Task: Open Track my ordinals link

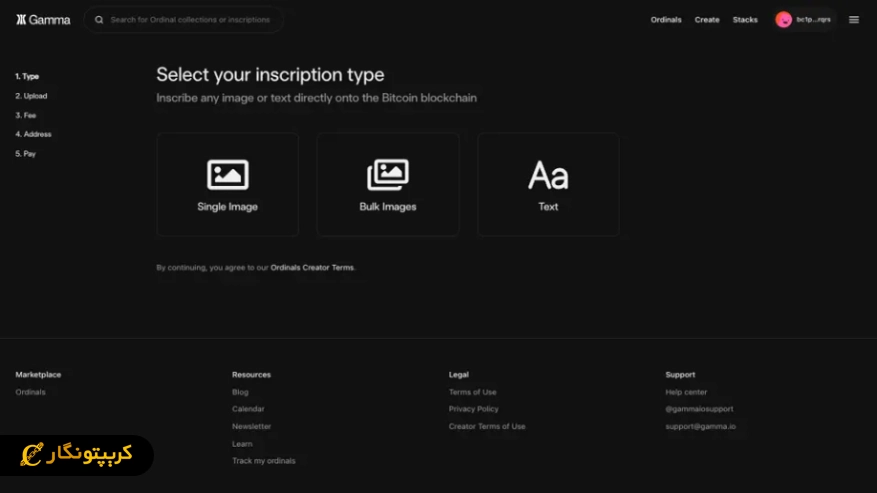Action: [x=264, y=461]
